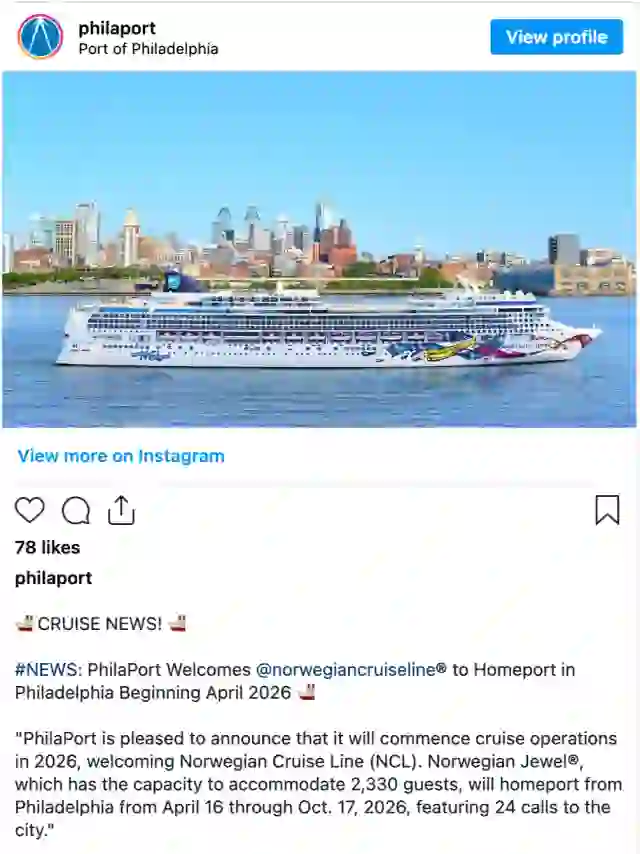The image size is (640, 854).
Task: Click ship emoji after CRUISE NEWS
Action: [x=178, y=623]
